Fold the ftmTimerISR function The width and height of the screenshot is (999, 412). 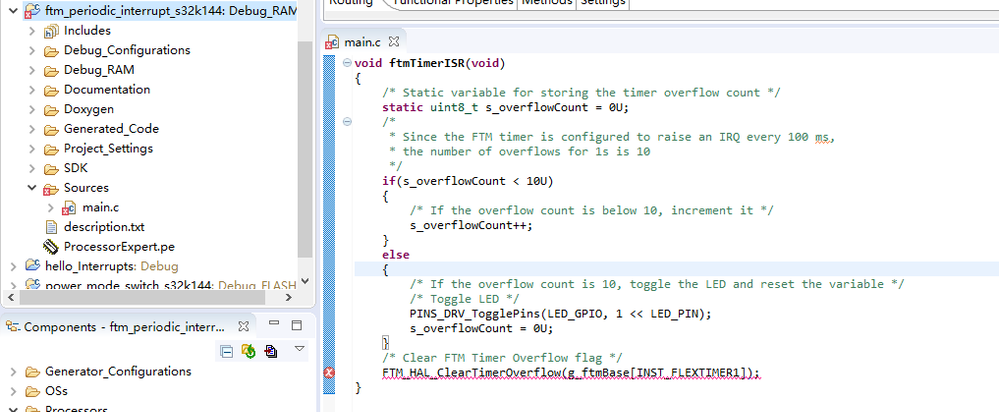(347, 63)
